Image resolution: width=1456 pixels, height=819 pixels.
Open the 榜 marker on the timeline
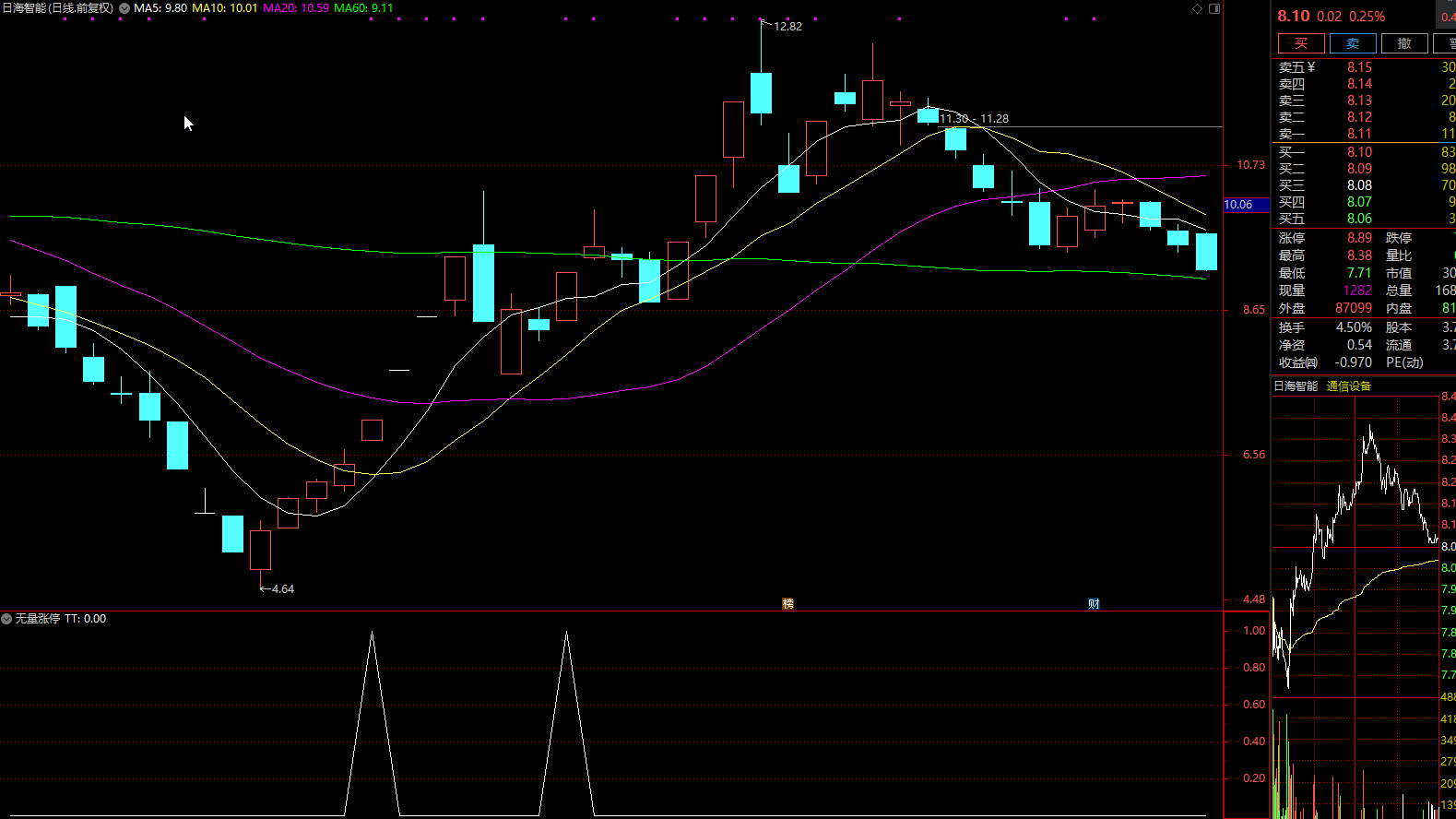point(788,604)
